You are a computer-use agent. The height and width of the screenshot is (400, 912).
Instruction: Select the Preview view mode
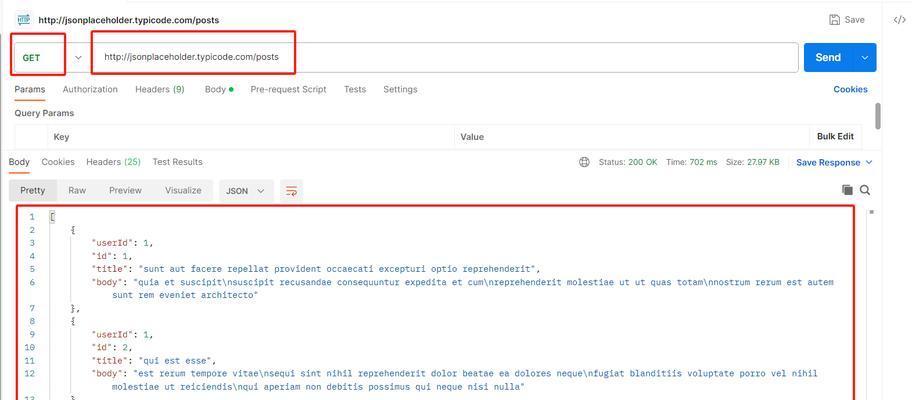click(126, 191)
